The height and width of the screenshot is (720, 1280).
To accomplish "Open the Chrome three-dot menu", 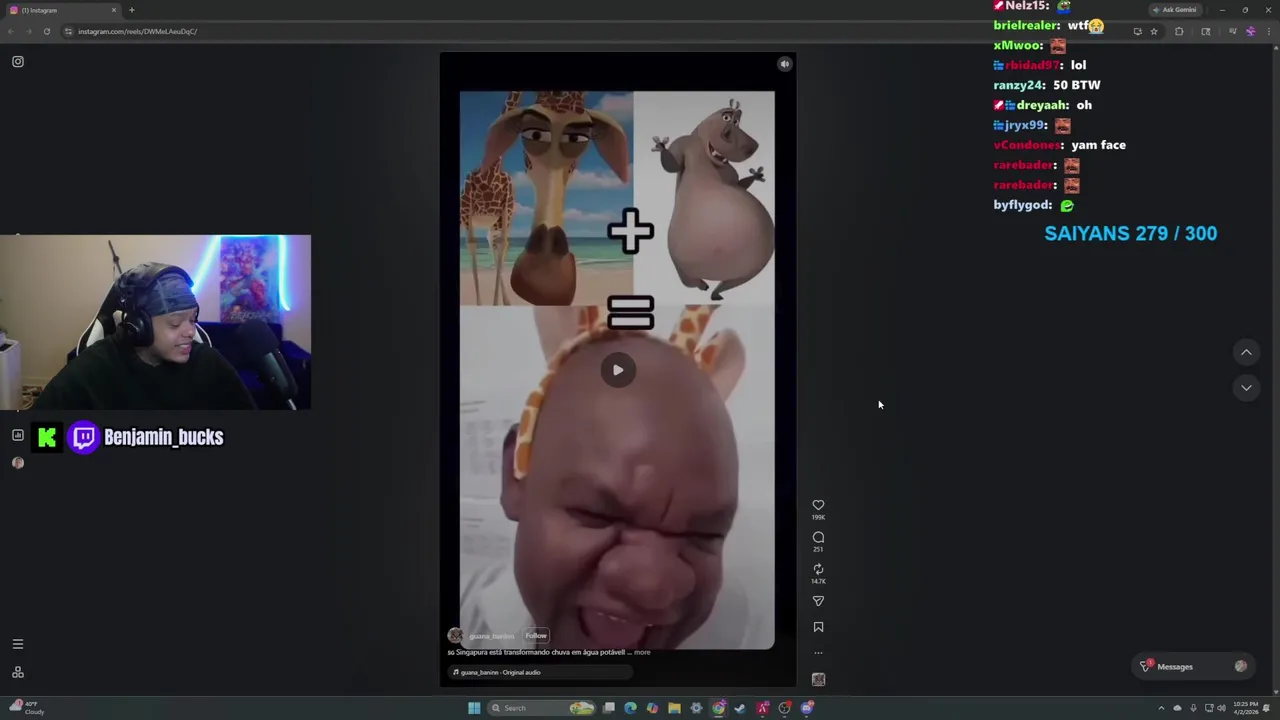I will point(1270,32).
